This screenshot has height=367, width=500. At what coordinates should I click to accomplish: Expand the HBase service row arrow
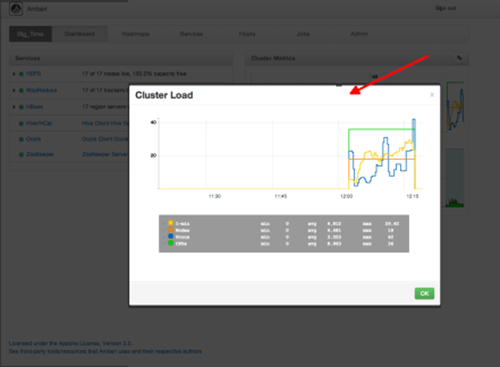14,107
